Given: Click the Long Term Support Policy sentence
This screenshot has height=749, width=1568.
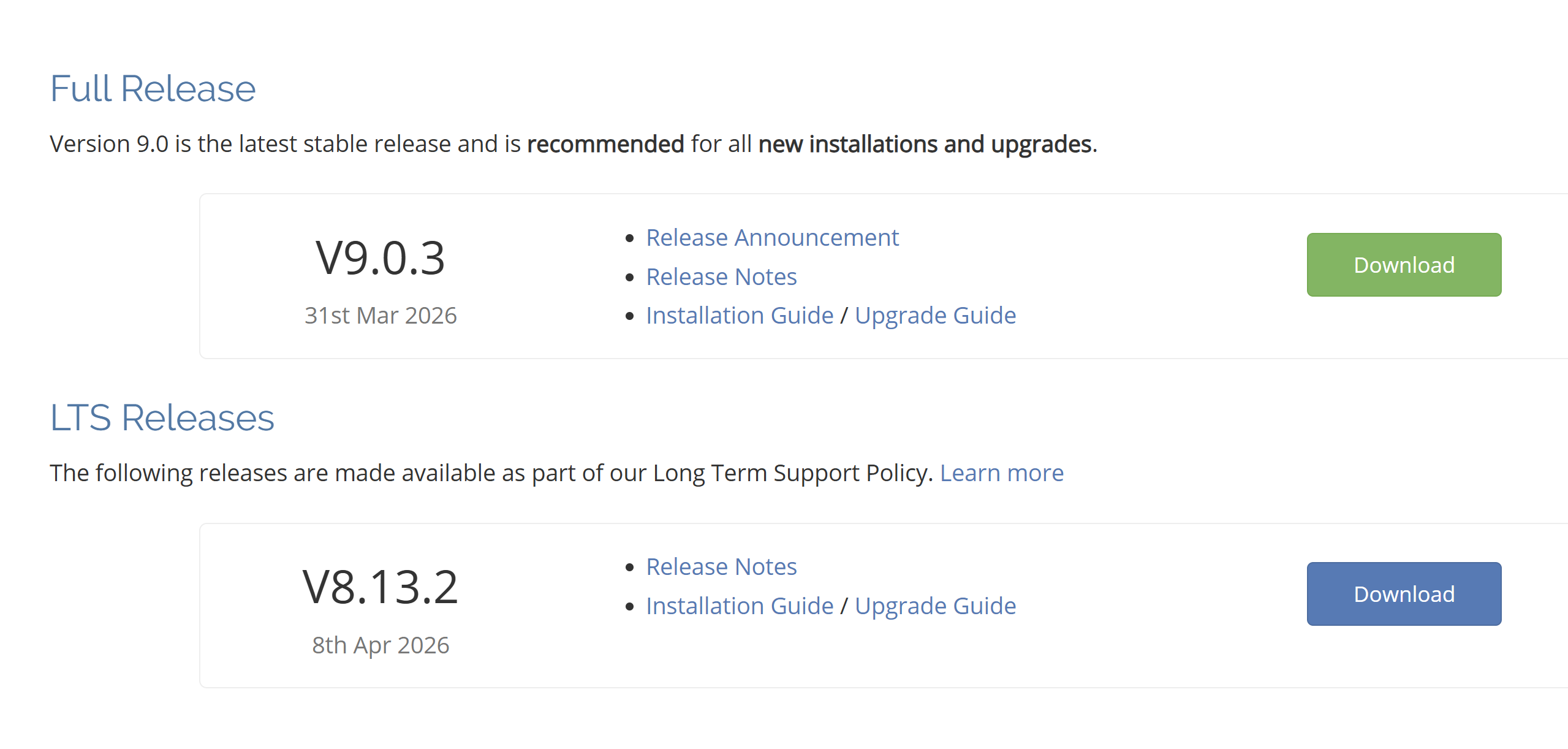Looking at the screenshot, I should tap(490, 473).
